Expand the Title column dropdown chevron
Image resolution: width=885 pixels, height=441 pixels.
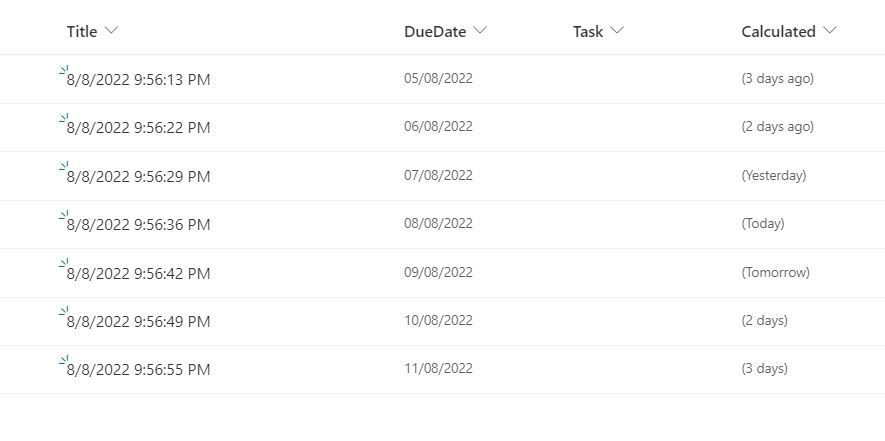[111, 31]
